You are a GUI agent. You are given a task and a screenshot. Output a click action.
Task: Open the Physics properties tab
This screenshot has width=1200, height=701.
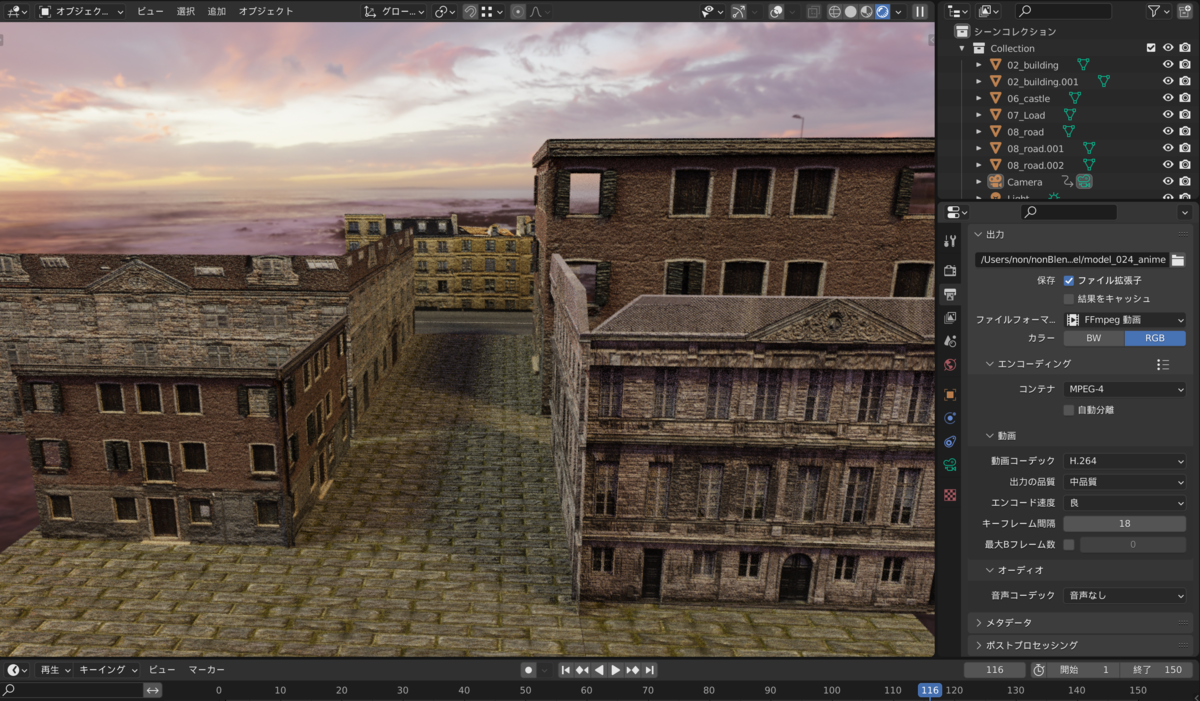coord(950,418)
